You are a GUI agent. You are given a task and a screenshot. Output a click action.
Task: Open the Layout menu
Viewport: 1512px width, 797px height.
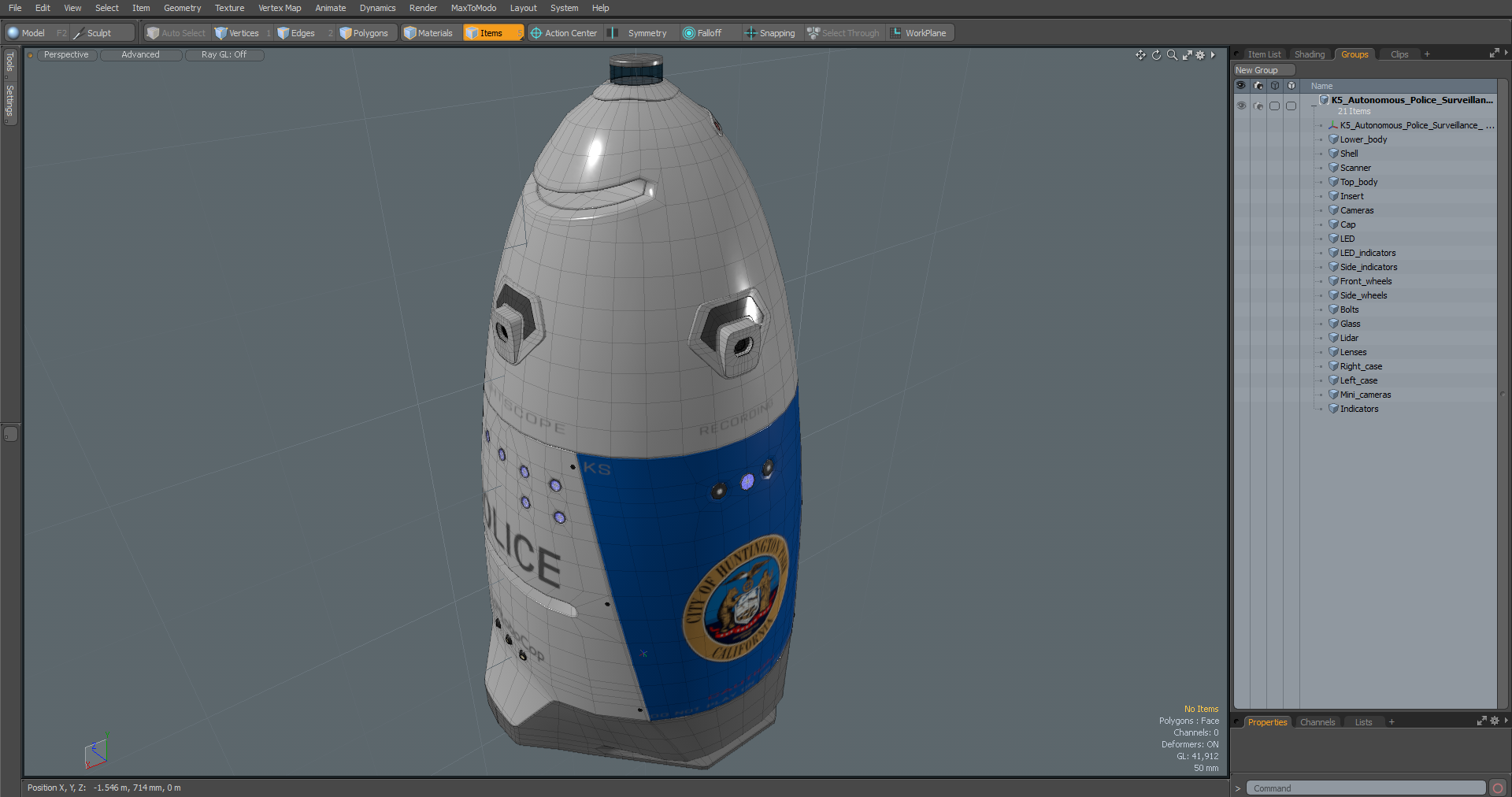[x=523, y=8]
